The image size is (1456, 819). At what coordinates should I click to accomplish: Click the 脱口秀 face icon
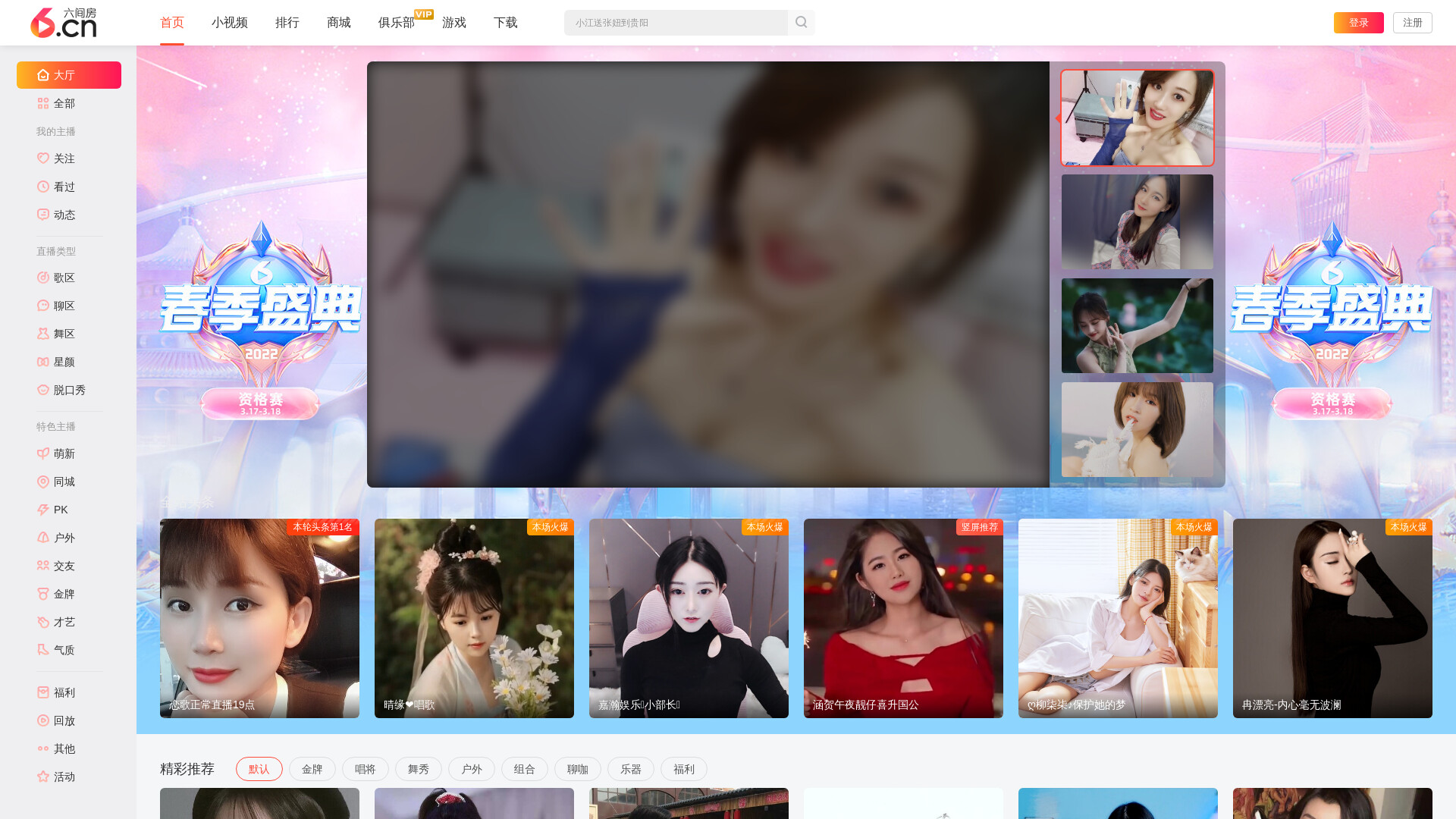click(x=43, y=390)
